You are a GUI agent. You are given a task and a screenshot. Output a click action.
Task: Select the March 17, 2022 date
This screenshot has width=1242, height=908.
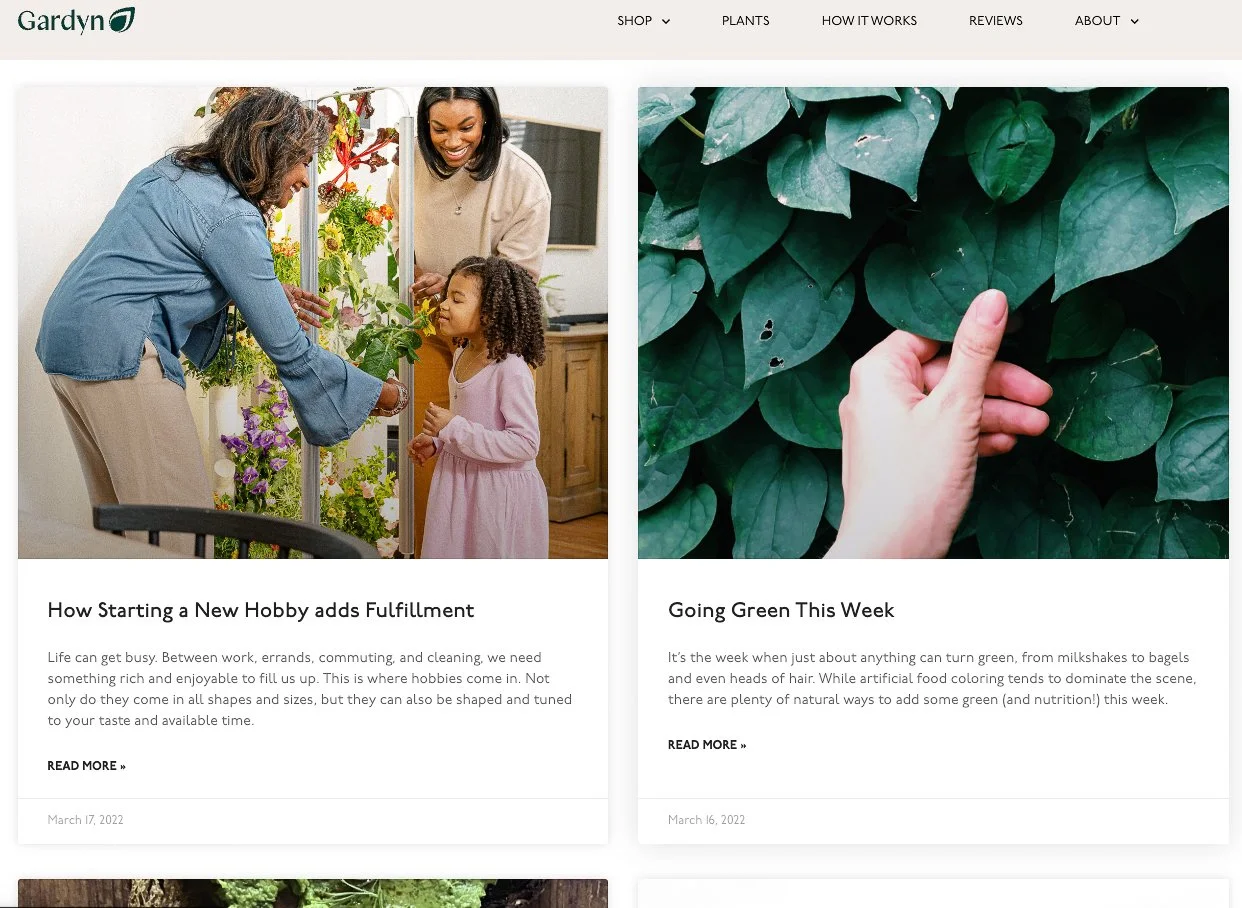pos(85,820)
